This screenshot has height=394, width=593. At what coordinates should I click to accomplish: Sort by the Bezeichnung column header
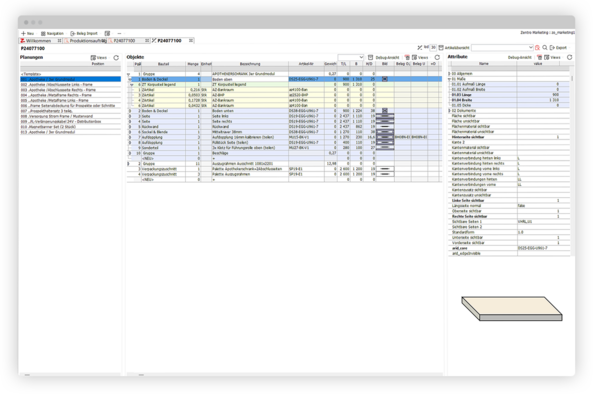point(250,64)
